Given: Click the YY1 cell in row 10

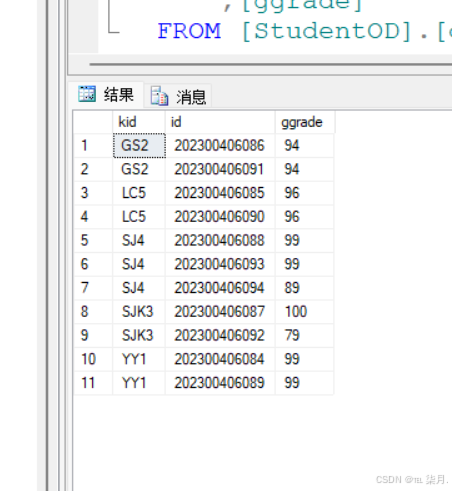Looking at the screenshot, I should pos(139,359).
